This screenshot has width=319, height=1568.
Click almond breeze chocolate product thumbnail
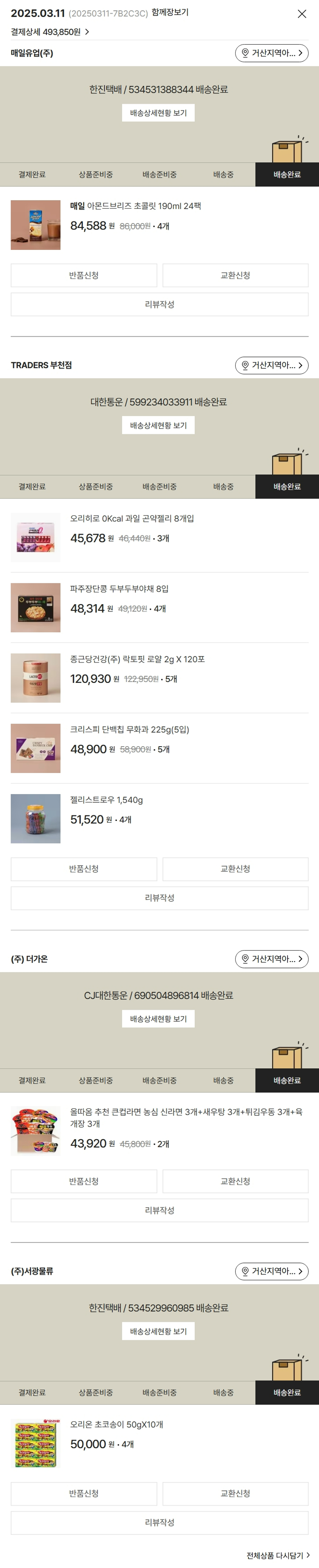pos(35,225)
